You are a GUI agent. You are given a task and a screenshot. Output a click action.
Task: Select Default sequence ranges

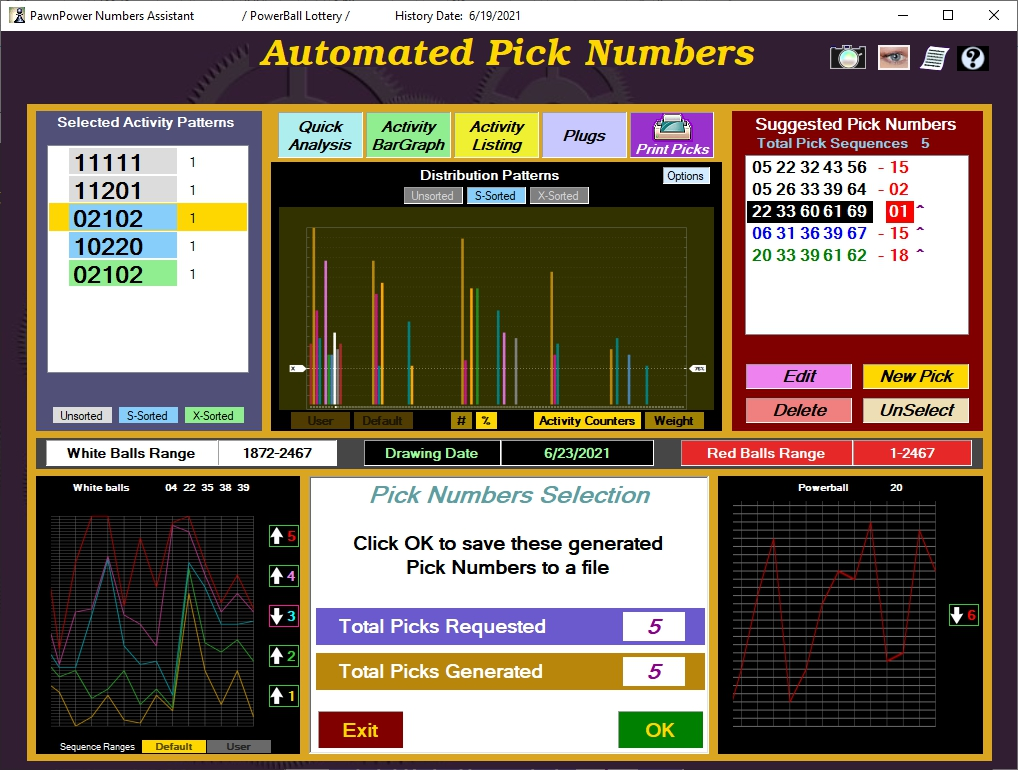[x=174, y=747]
